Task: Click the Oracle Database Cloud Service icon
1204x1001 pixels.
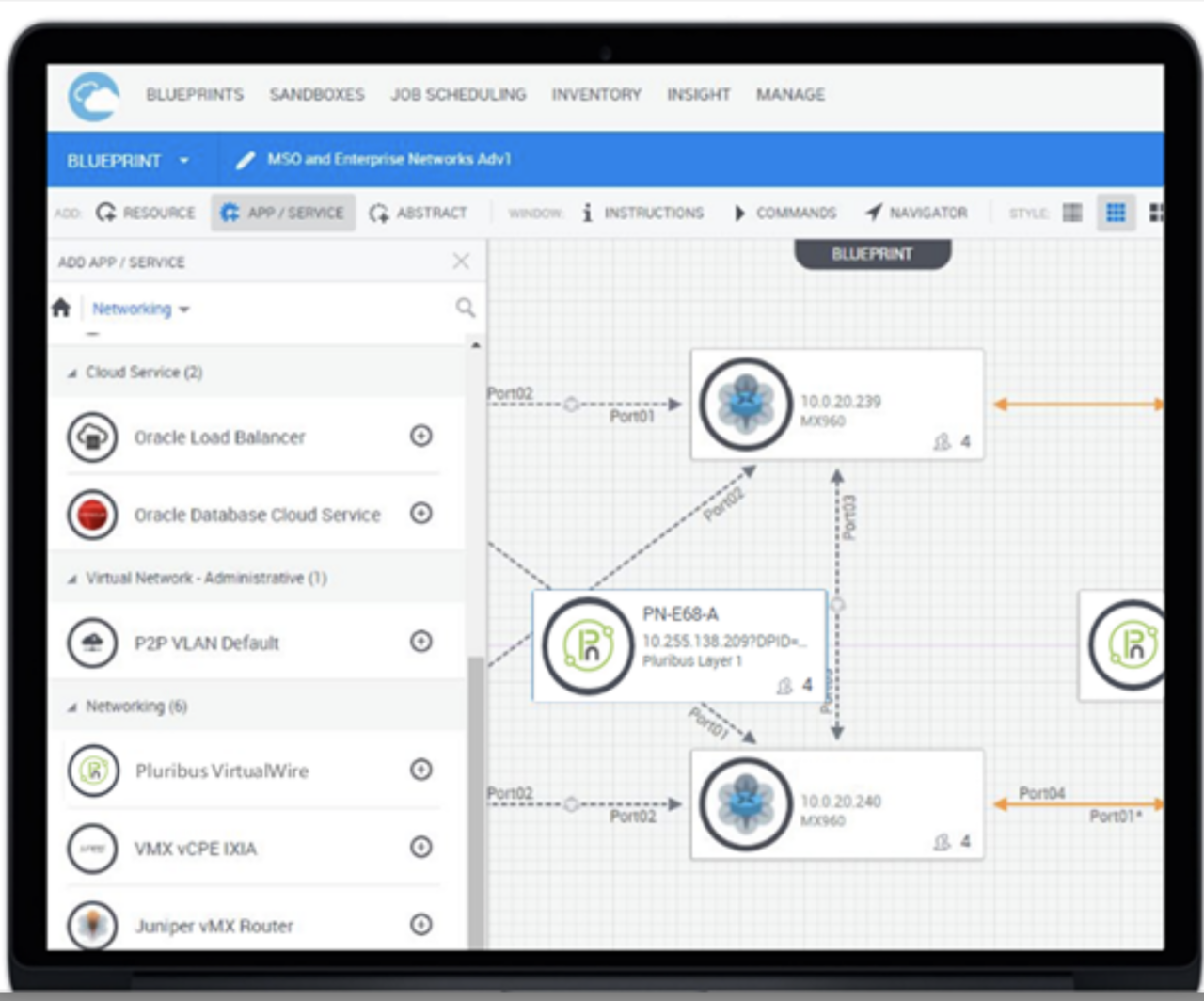Action: click(92, 515)
